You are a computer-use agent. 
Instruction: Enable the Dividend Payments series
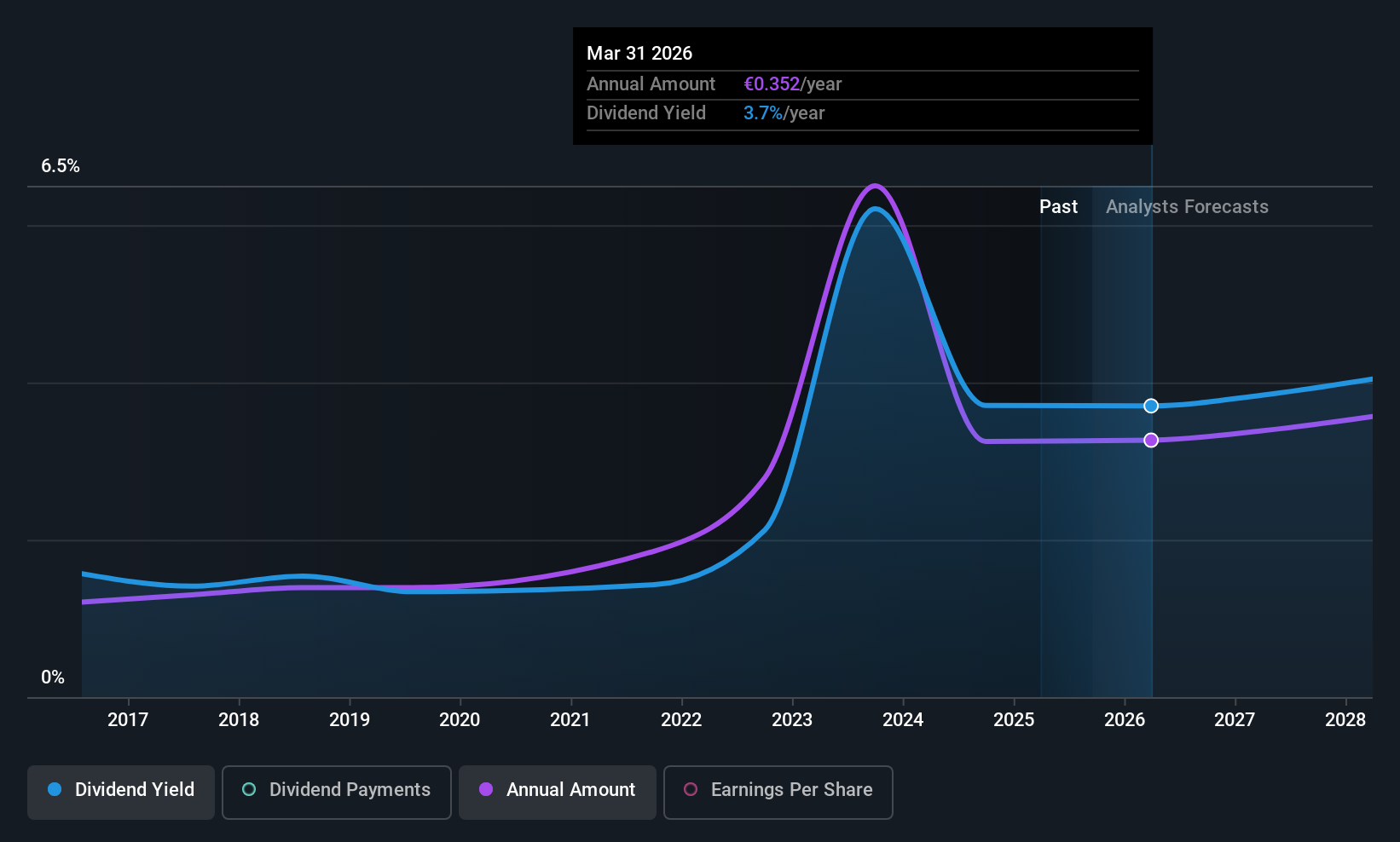coord(337,793)
